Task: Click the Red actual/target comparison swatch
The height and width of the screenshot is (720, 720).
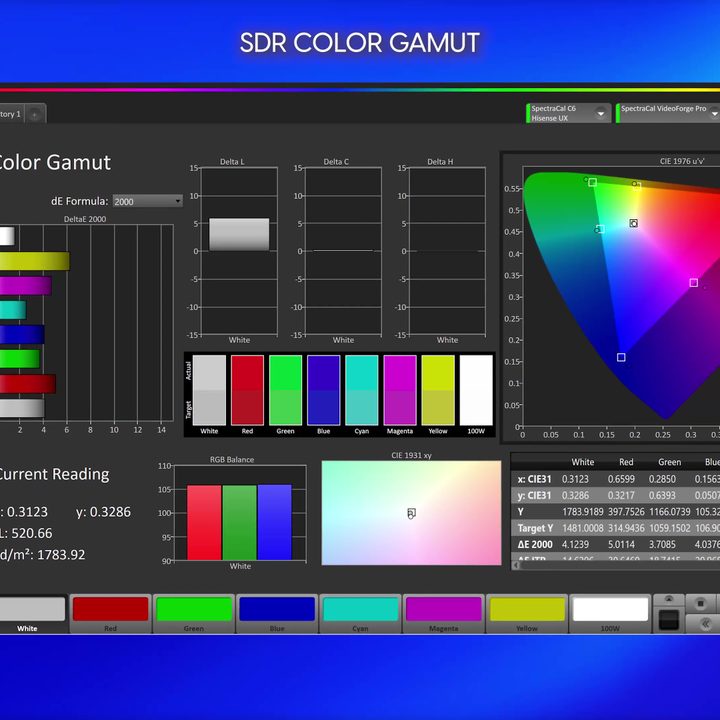Action: point(248,390)
